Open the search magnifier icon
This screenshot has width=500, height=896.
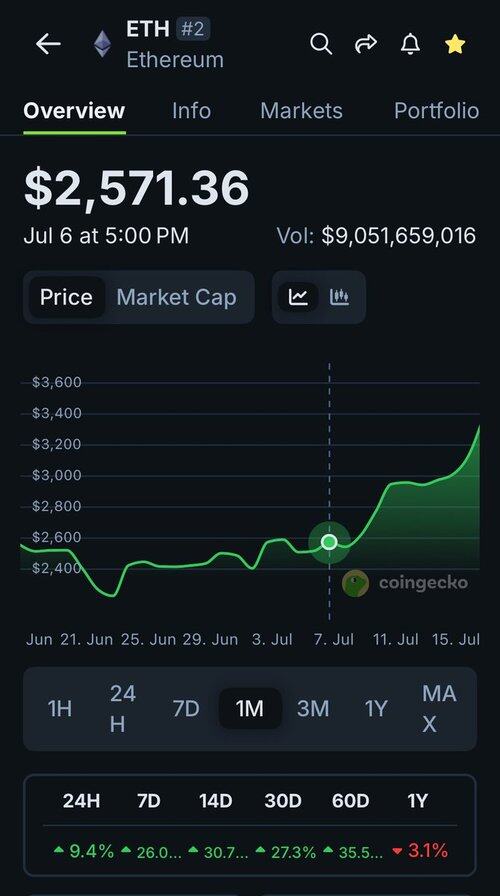(321, 43)
